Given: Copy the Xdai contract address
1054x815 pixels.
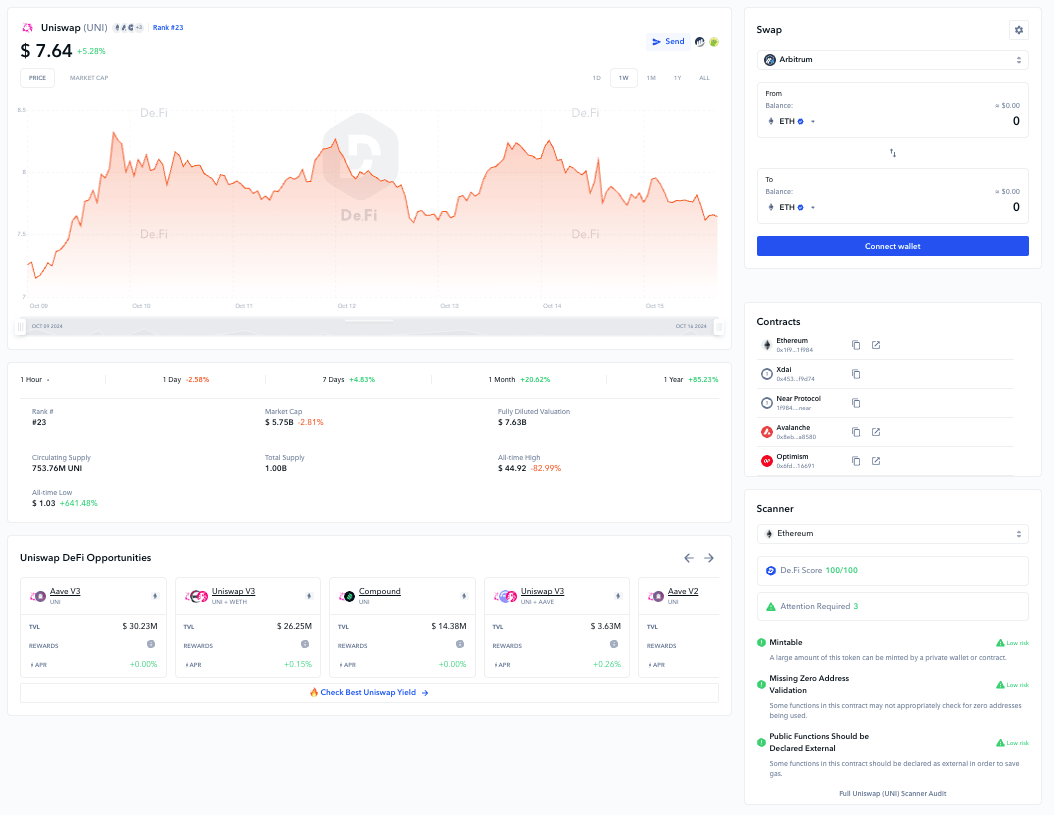Looking at the screenshot, I should click(856, 374).
